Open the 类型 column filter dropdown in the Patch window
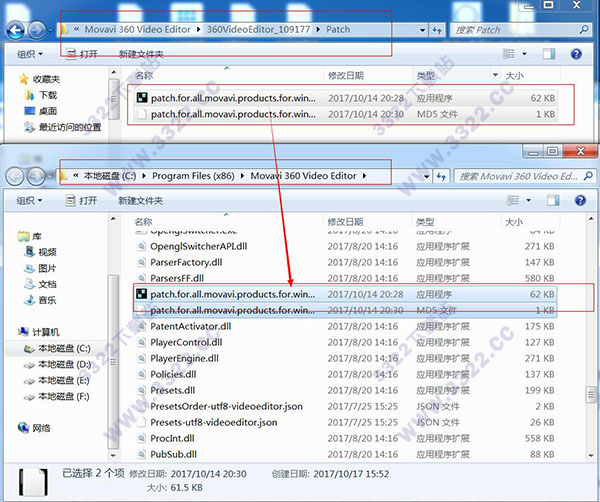The image size is (600, 502). 495,75
